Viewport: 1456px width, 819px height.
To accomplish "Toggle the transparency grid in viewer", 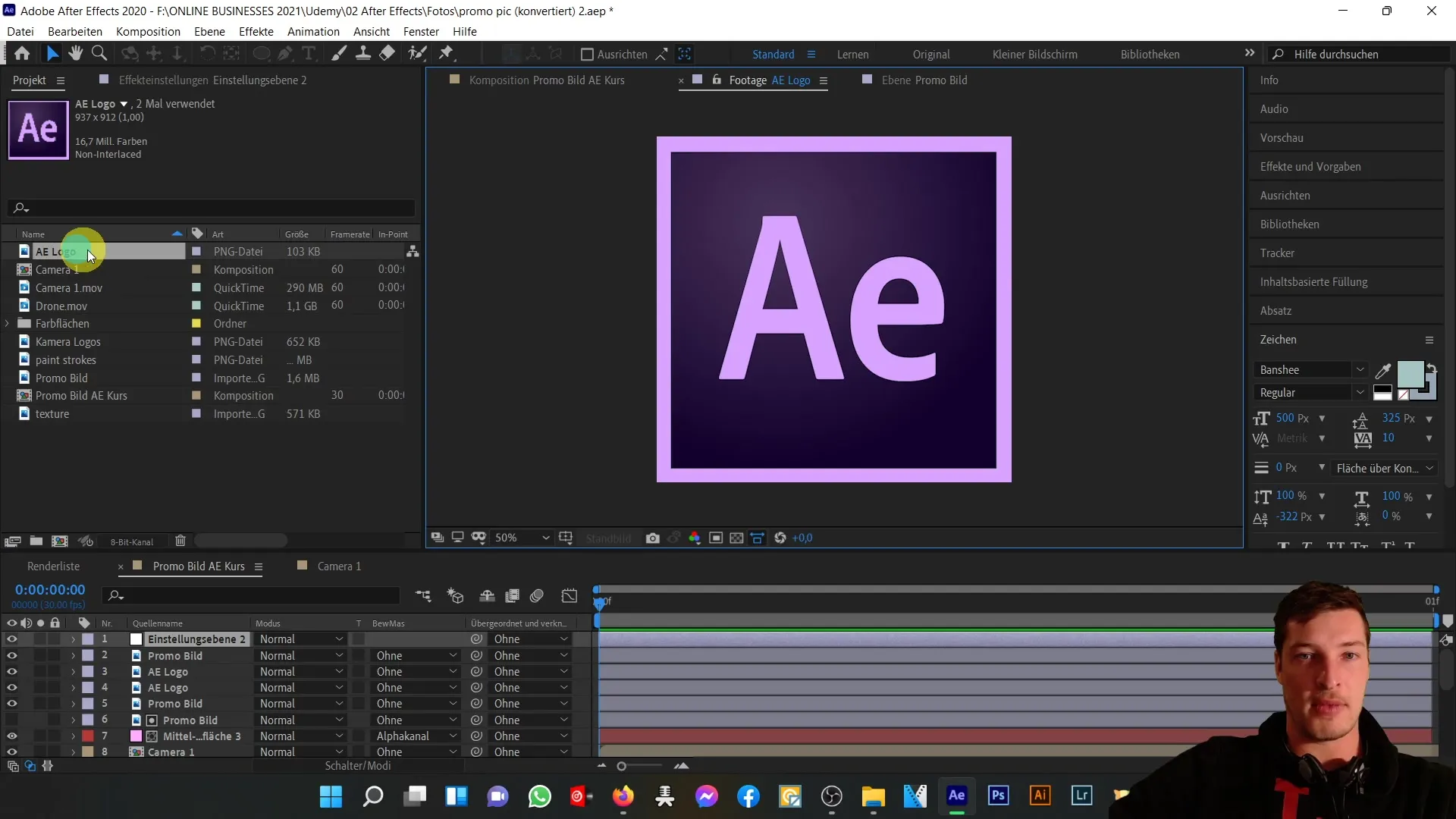I will coord(736,538).
